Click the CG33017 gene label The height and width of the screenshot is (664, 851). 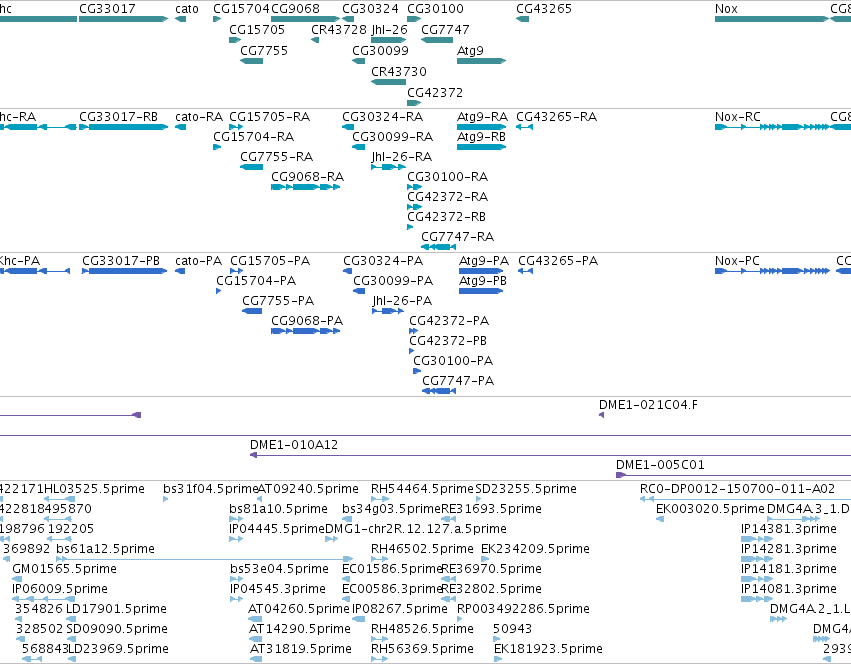107,9
